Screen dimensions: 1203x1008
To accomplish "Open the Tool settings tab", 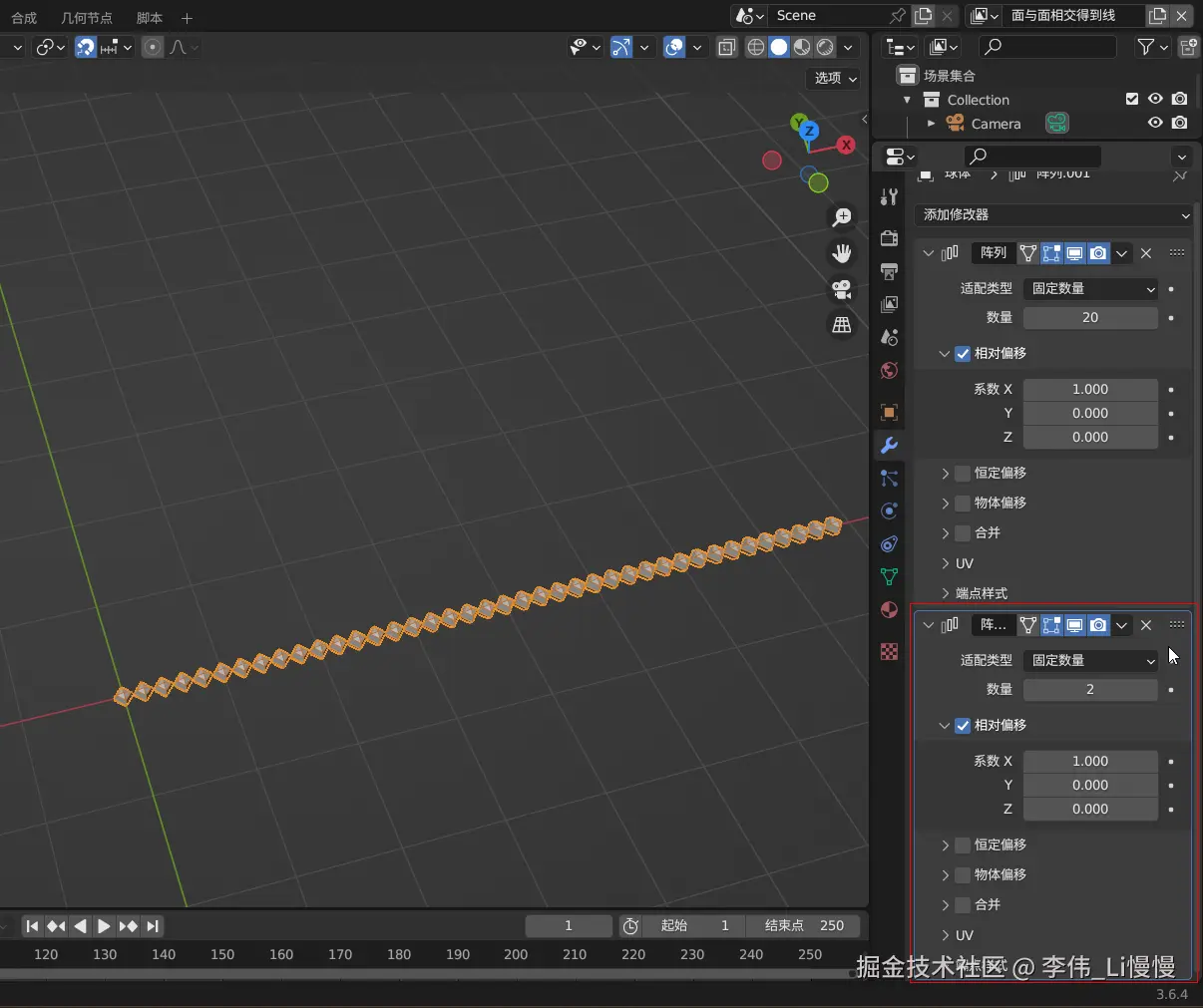I will point(889,196).
